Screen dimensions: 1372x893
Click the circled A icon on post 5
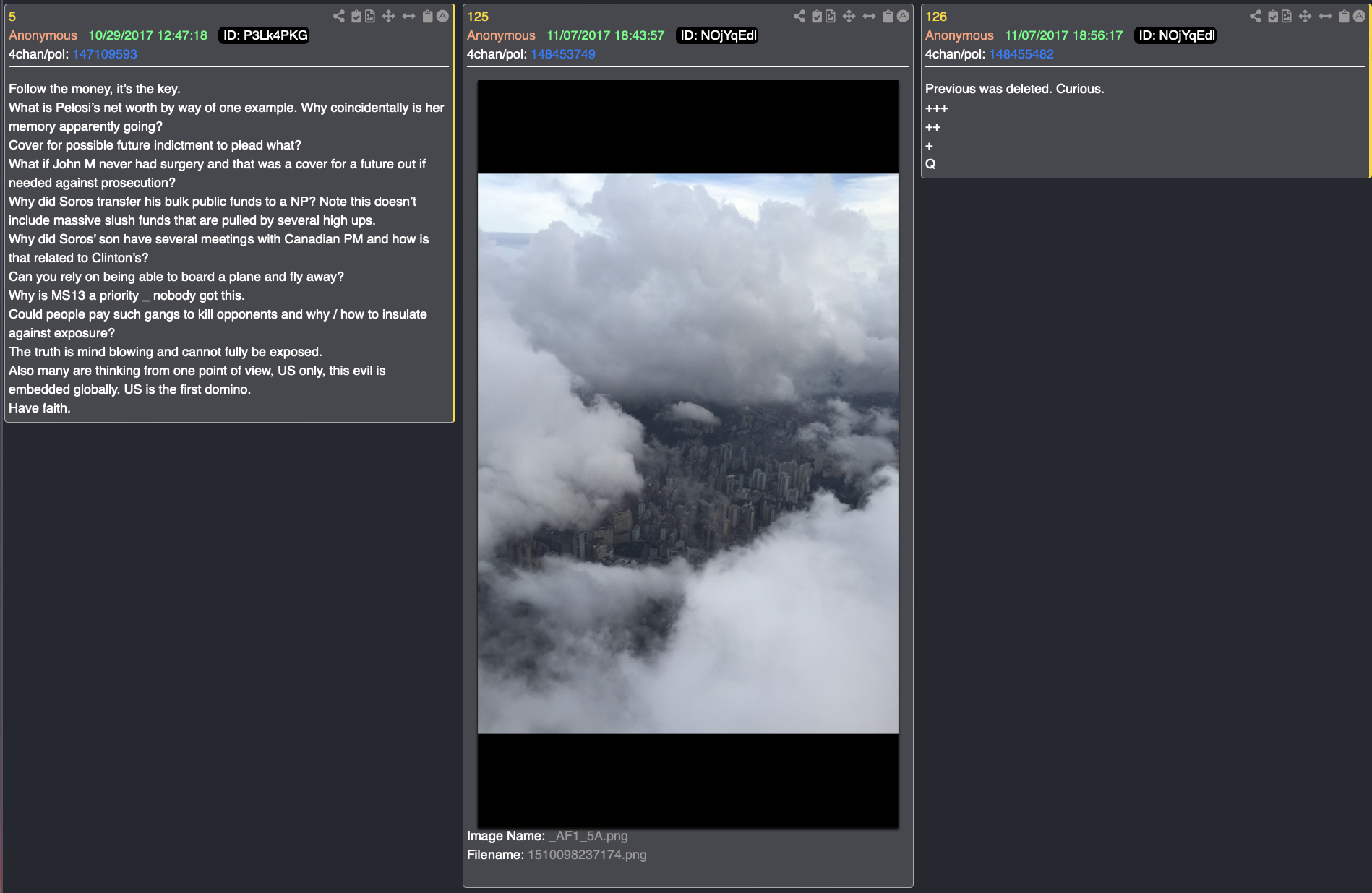tap(443, 16)
